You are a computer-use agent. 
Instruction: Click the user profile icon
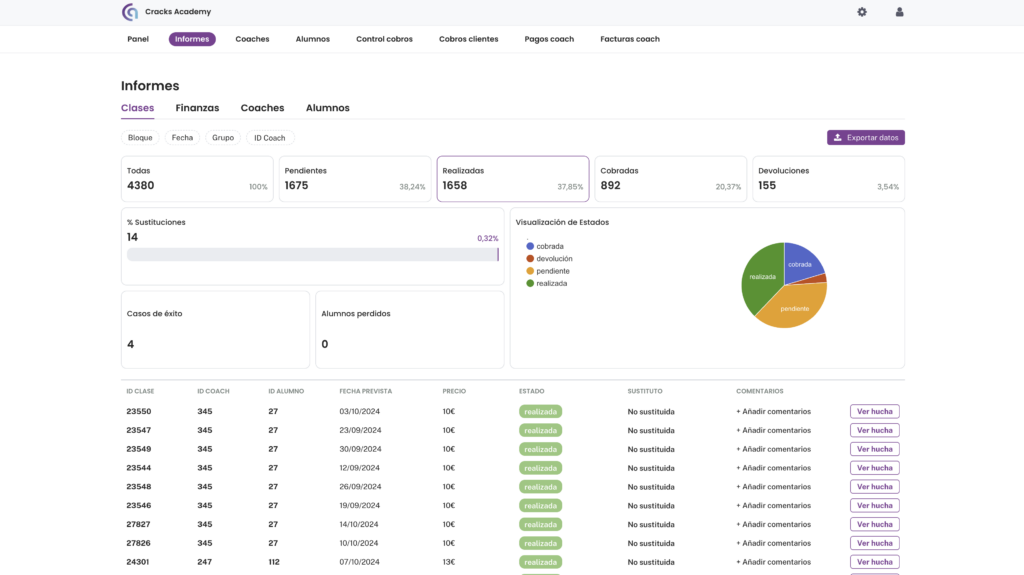click(x=899, y=12)
